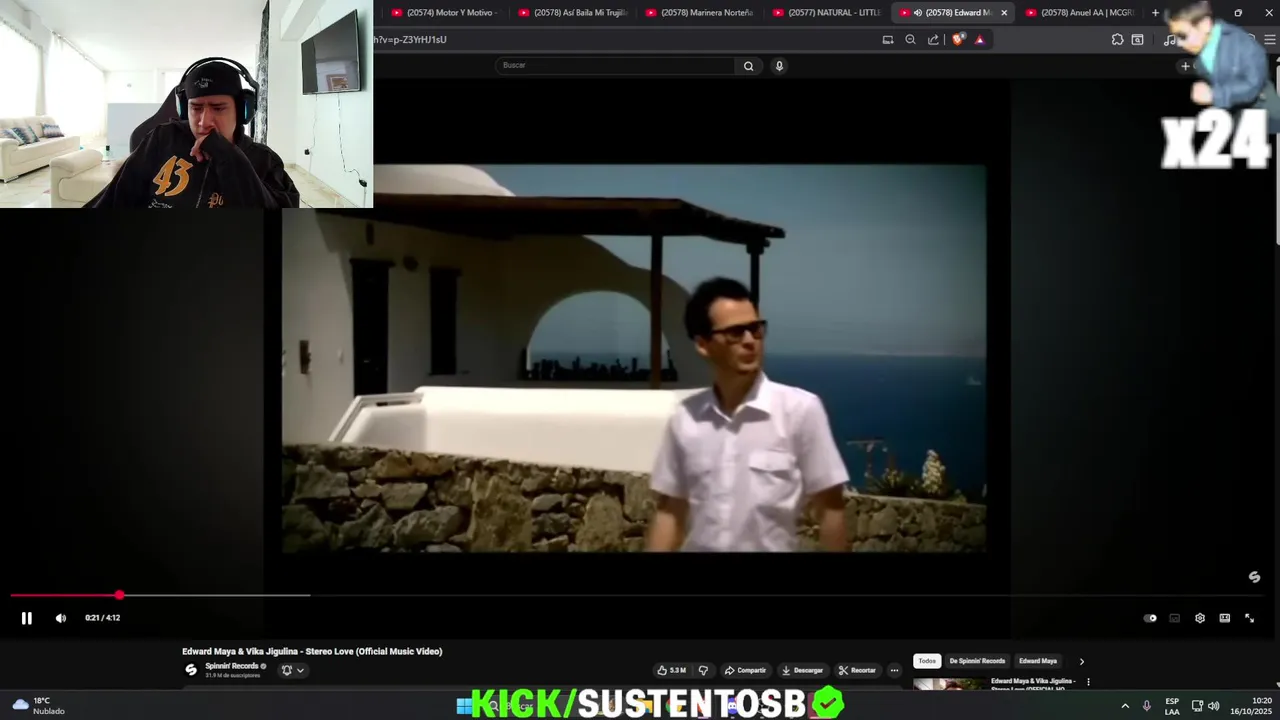
Task: Switch to the Así Baila Mi Trujillo tab
Action: 570,13
